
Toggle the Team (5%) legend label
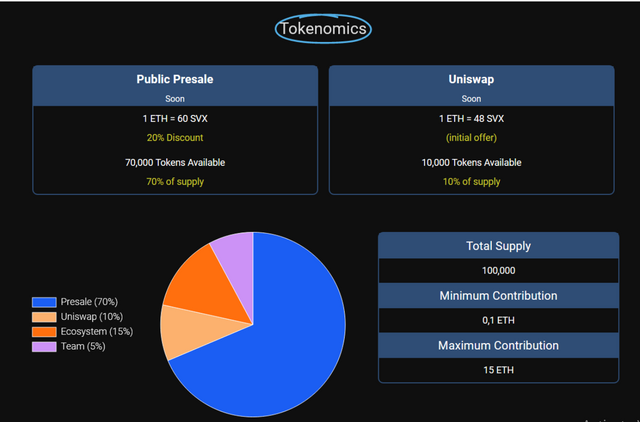[x=83, y=346]
